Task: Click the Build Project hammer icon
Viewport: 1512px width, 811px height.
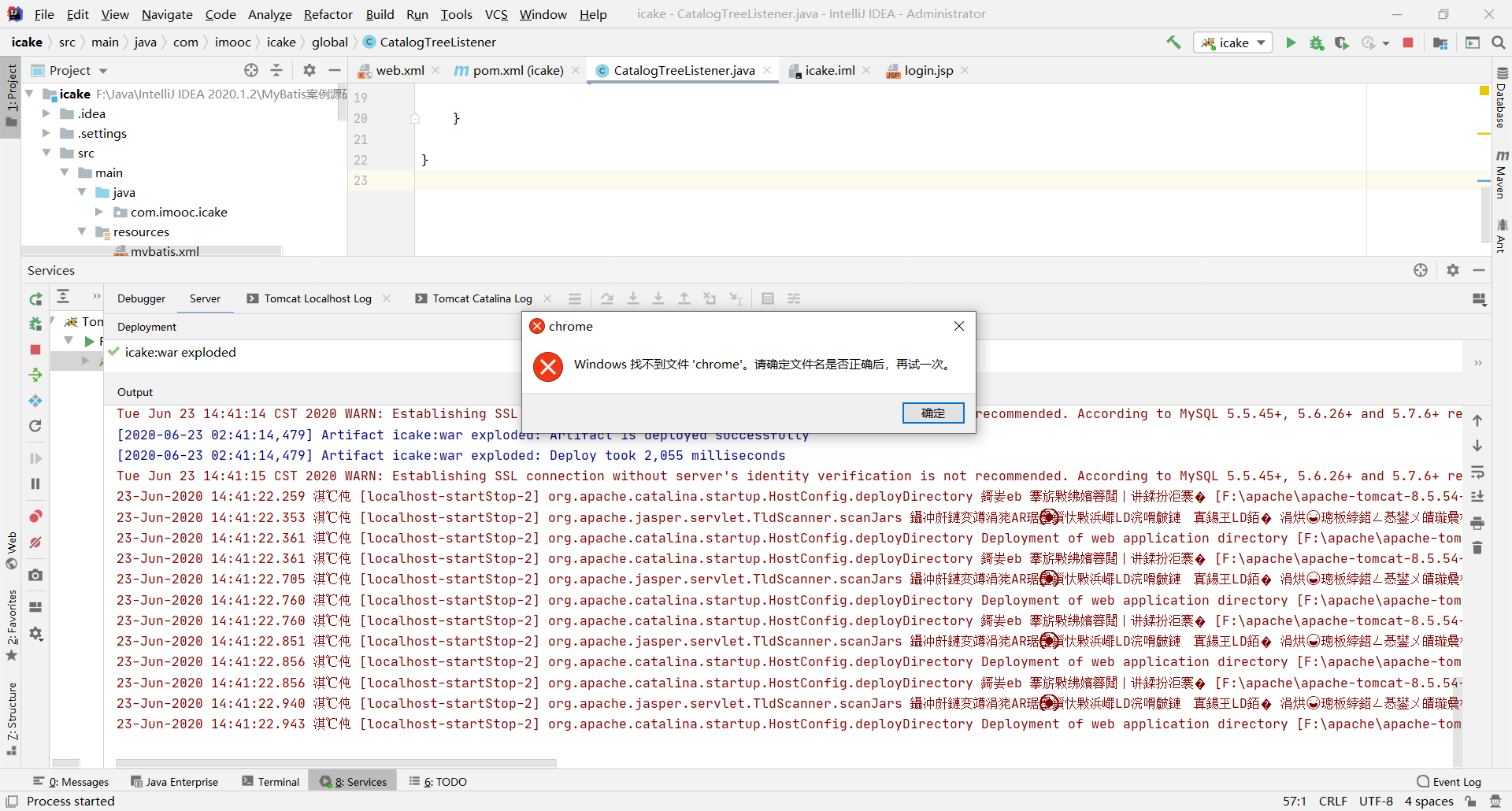Action: coord(1173,43)
